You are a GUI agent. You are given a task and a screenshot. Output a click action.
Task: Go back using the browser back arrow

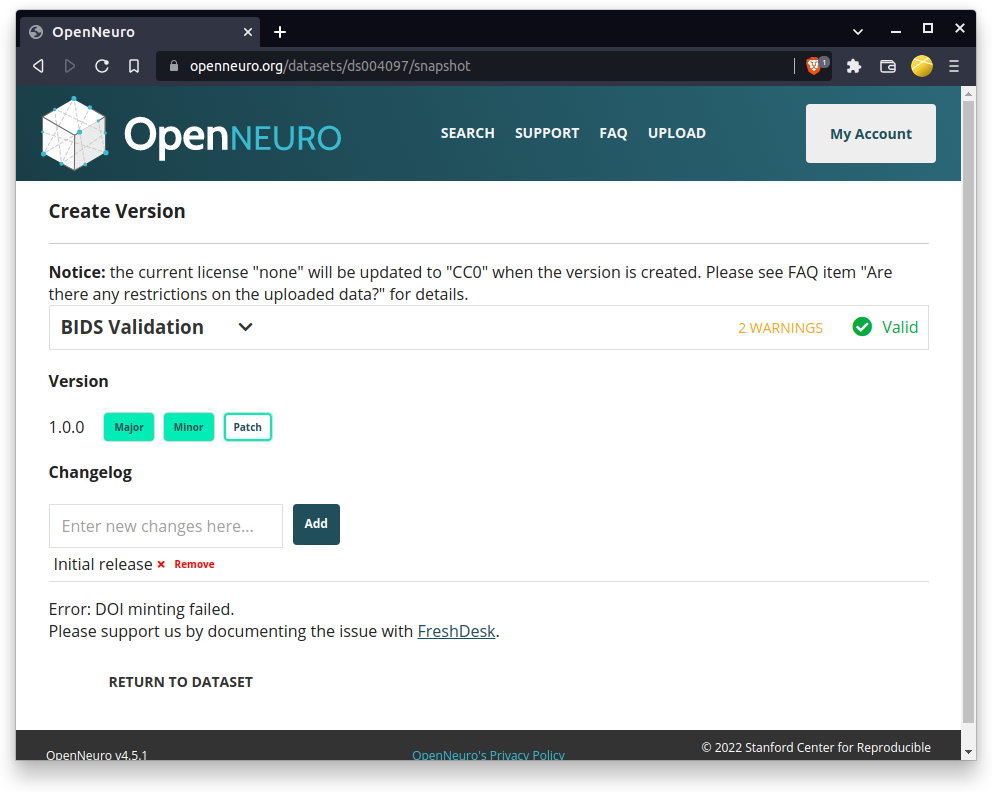click(x=37, y=65)
